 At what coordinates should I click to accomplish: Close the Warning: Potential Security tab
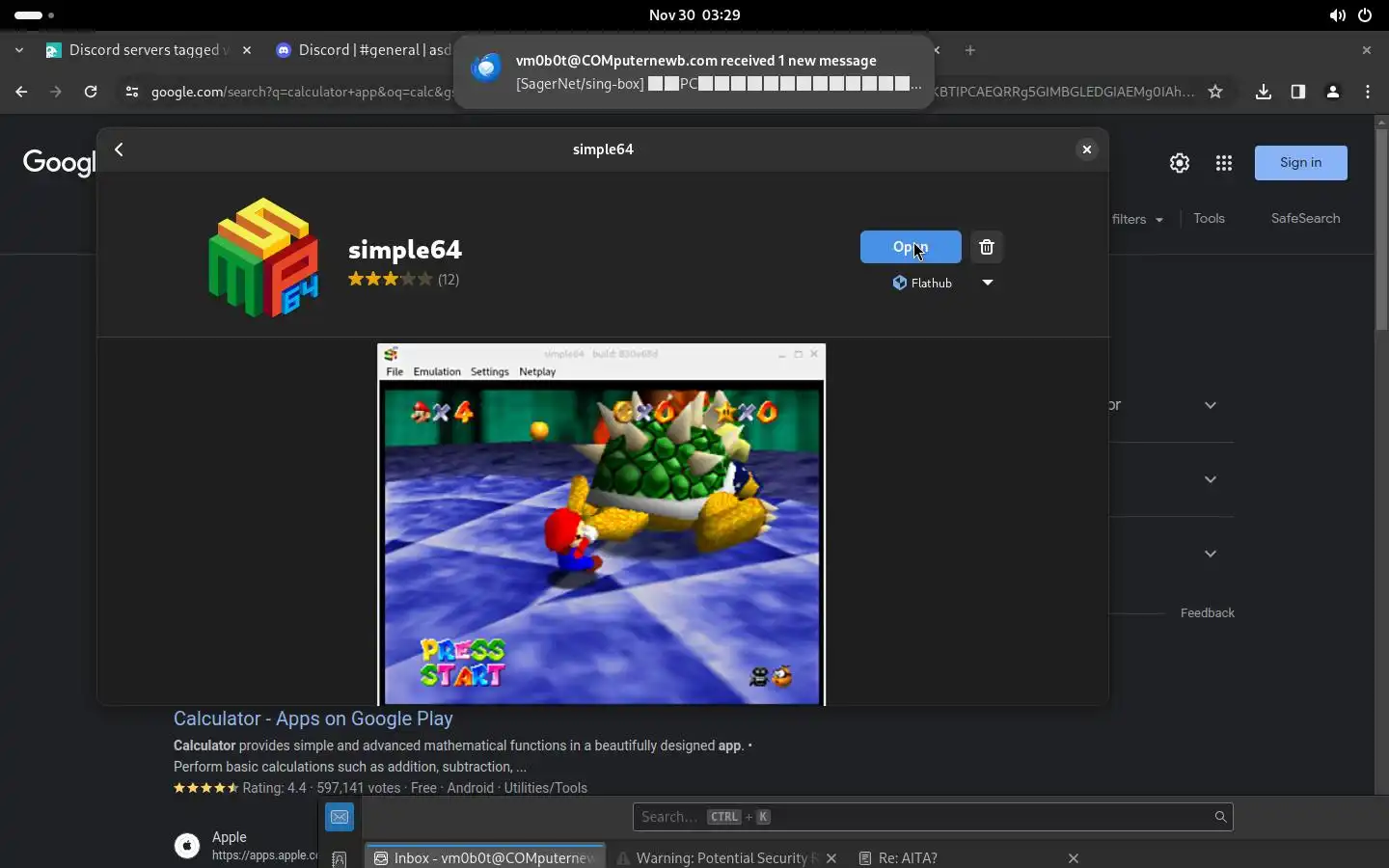point(831,858)
